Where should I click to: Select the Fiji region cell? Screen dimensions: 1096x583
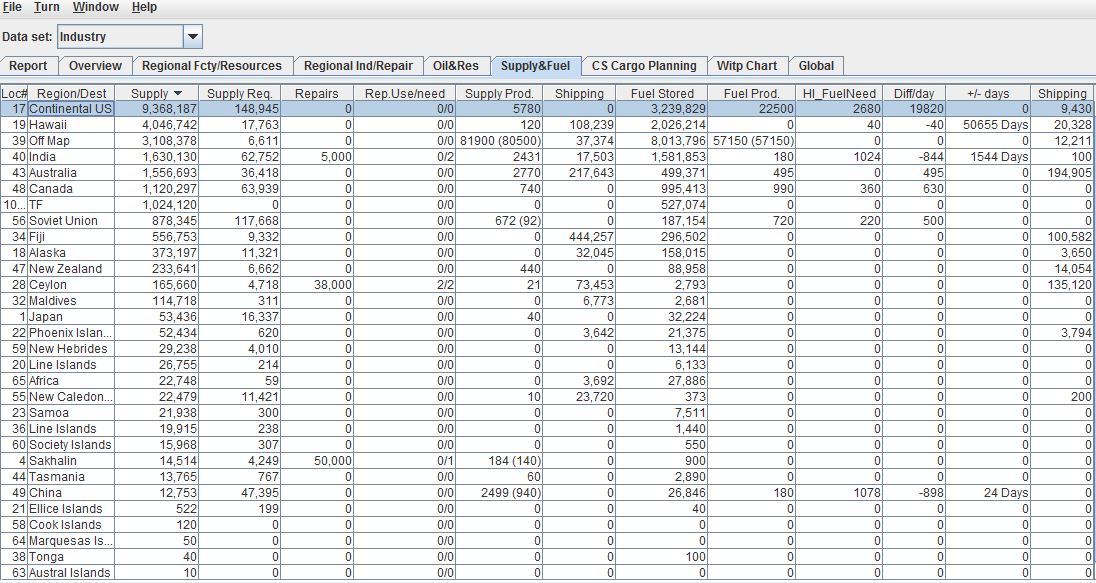[71, 236]
